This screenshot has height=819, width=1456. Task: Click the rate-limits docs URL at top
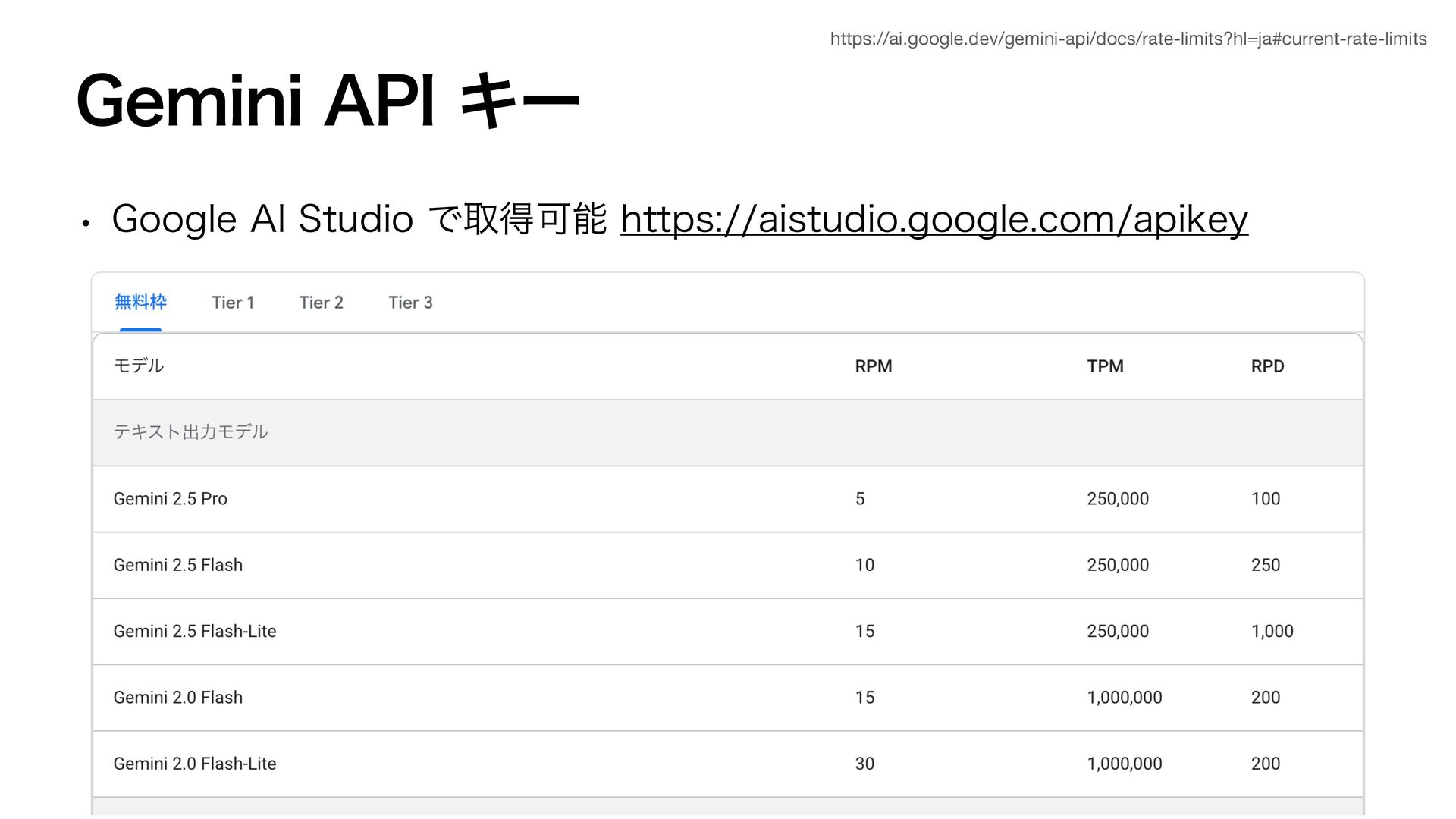click(x=1128, y=39)
